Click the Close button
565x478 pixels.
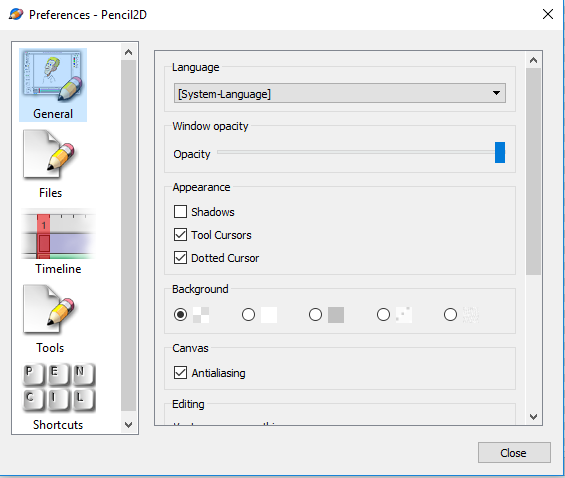[x=514, y=453]
